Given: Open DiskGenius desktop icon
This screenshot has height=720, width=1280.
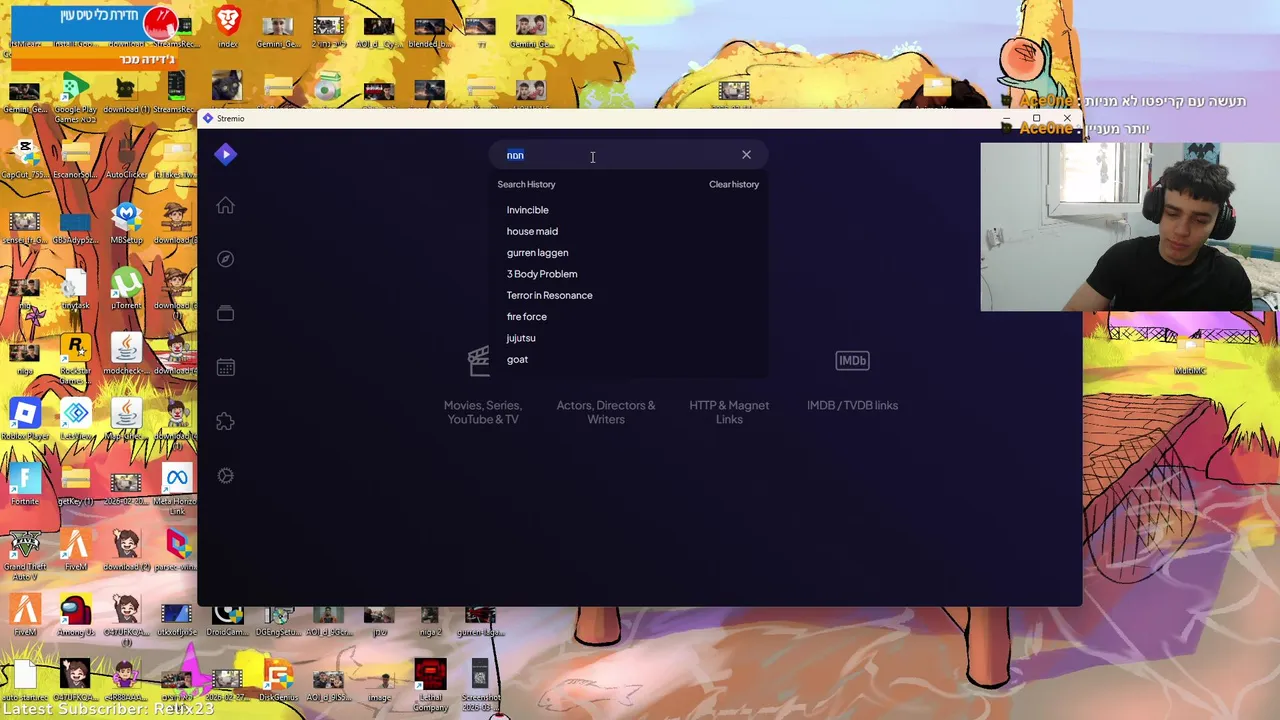Looking at the screenshot, I should click(x=278, y=680).
